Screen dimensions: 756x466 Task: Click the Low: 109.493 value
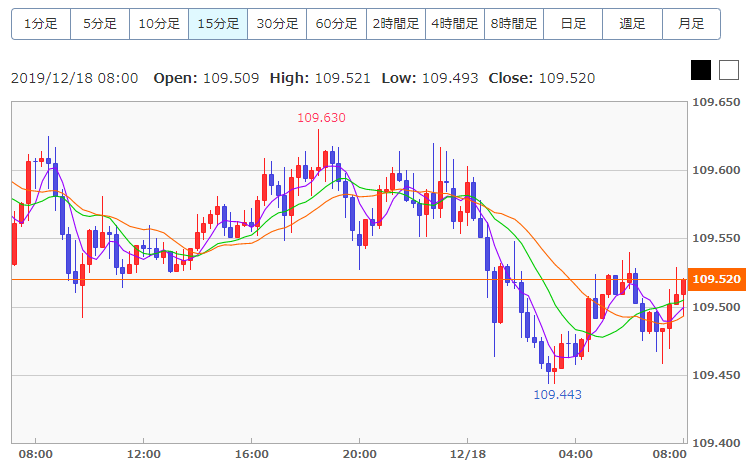coord(430,78)
